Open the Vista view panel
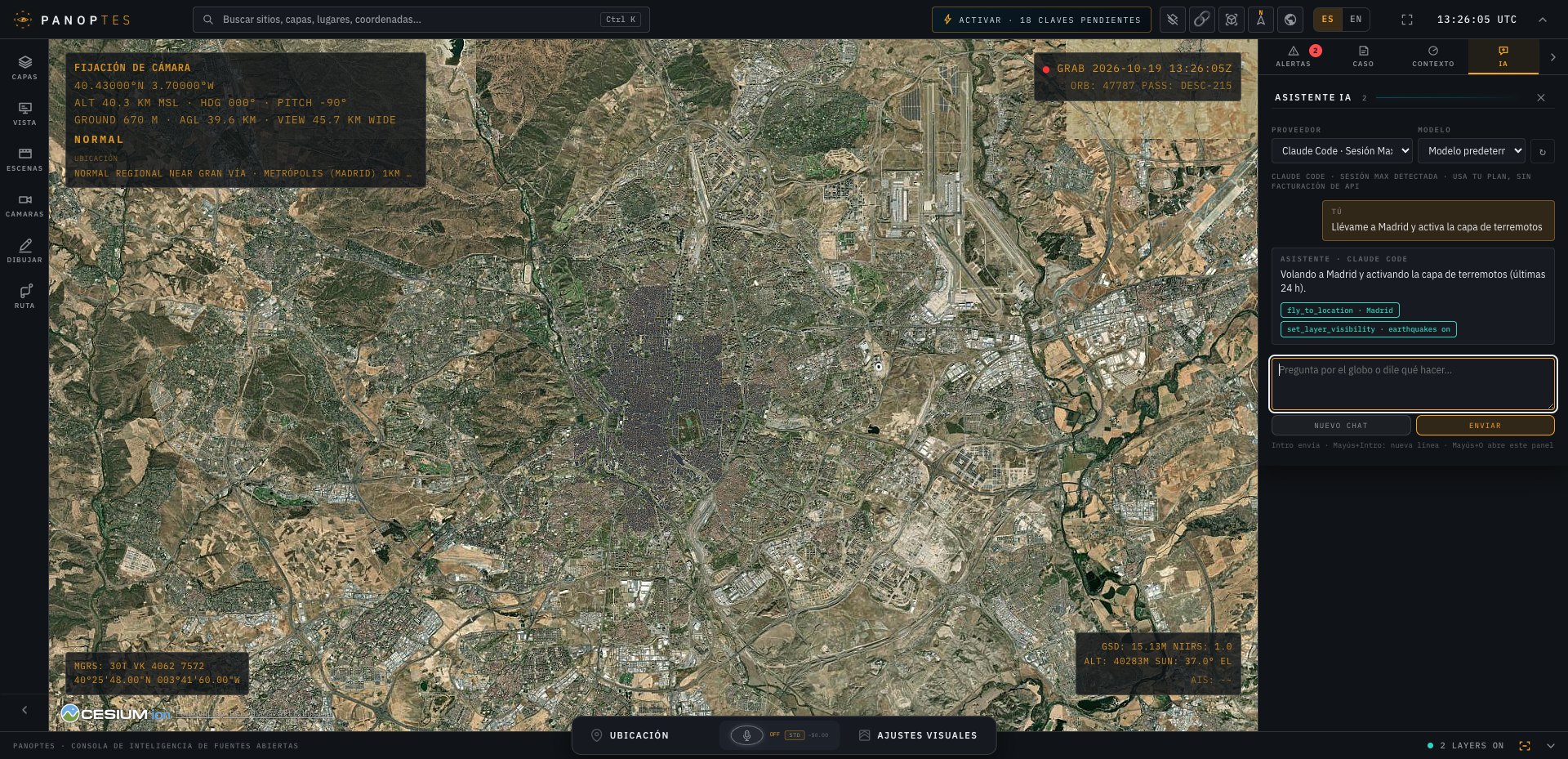 (x=24, y=113)
